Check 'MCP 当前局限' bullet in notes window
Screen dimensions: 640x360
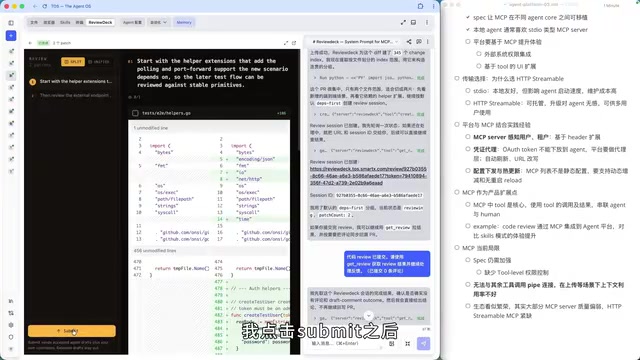pos(457,248)
